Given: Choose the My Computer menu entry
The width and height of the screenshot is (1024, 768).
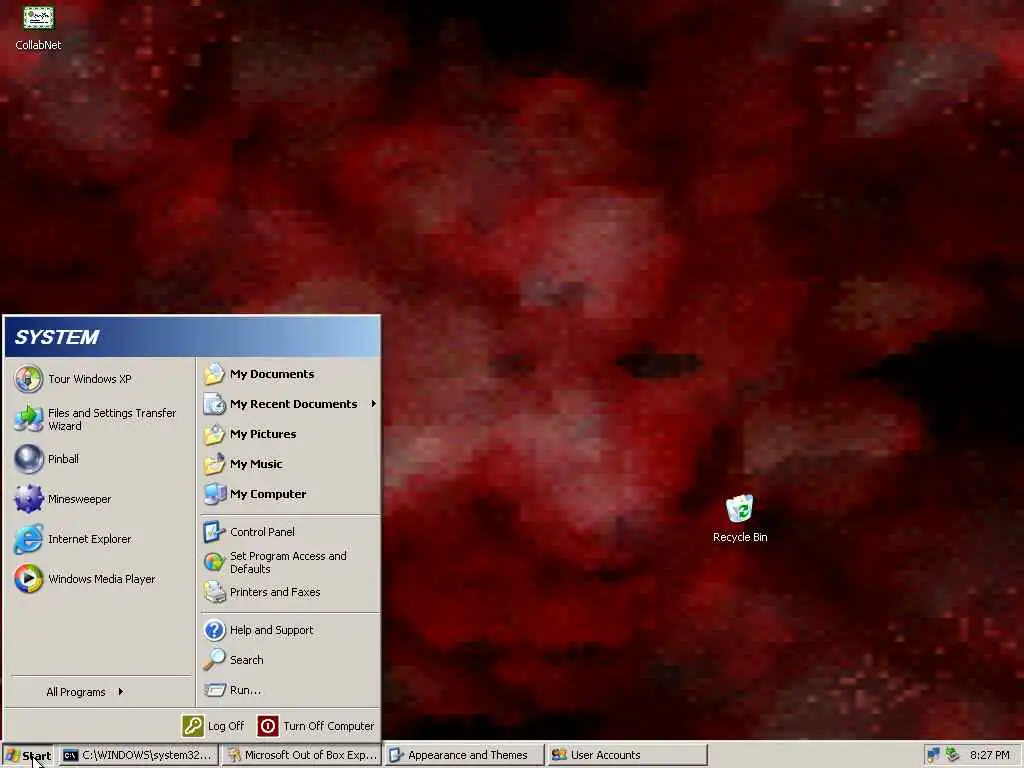Looking at the screenshot, I should (x=290, y=494).
